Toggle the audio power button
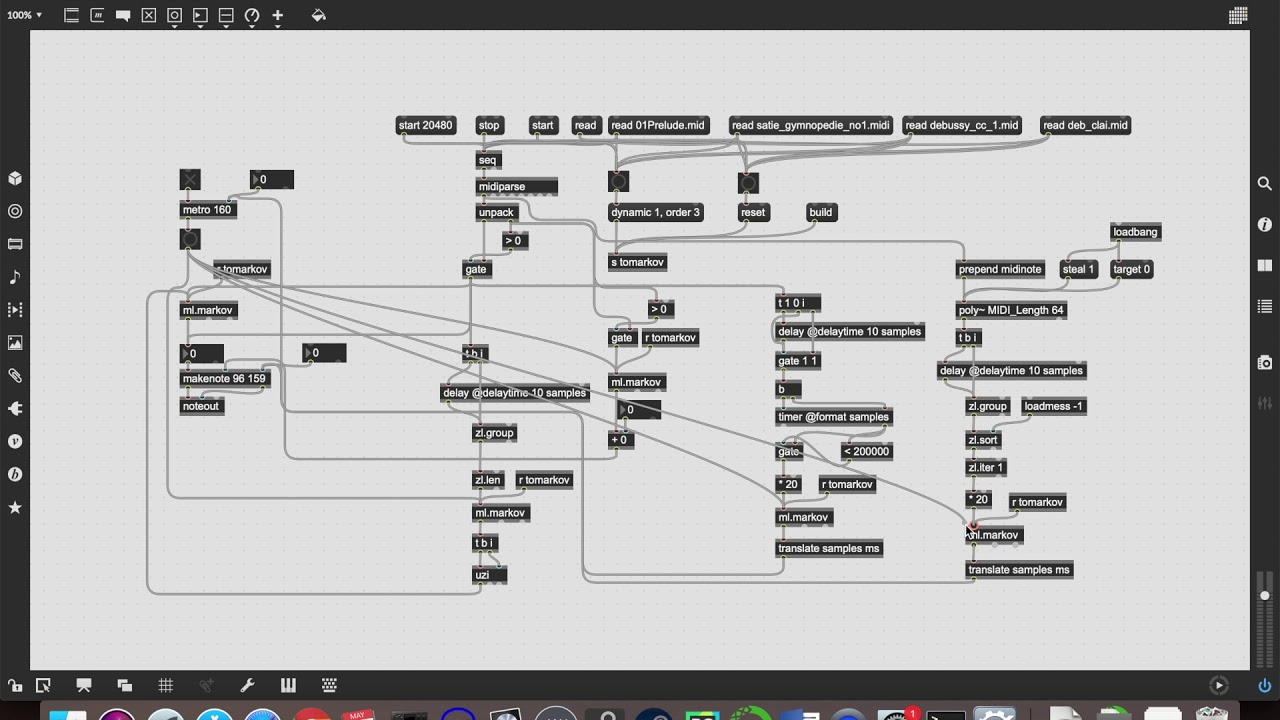Image resolution: width=1280 pixels, height=720 pixels. tap(1265, 686)
